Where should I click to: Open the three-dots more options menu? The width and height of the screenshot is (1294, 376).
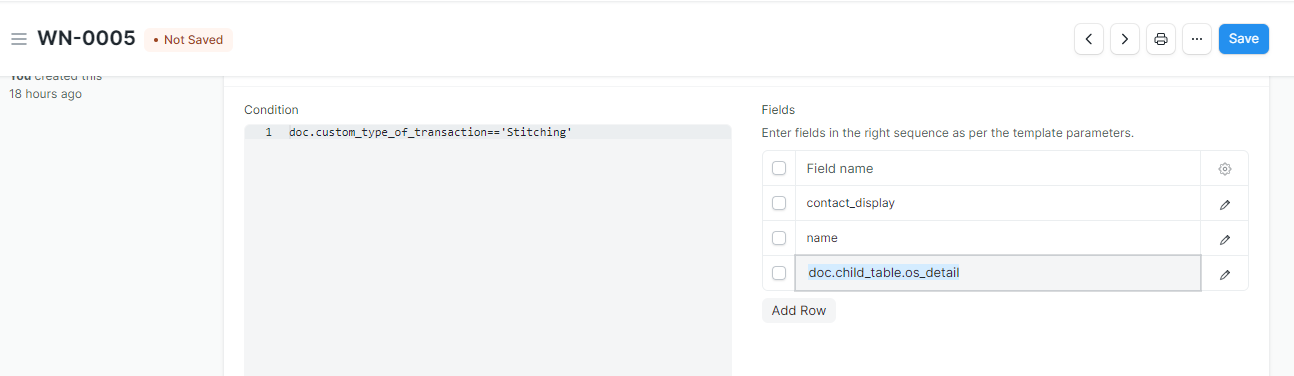pos(1197,39)
